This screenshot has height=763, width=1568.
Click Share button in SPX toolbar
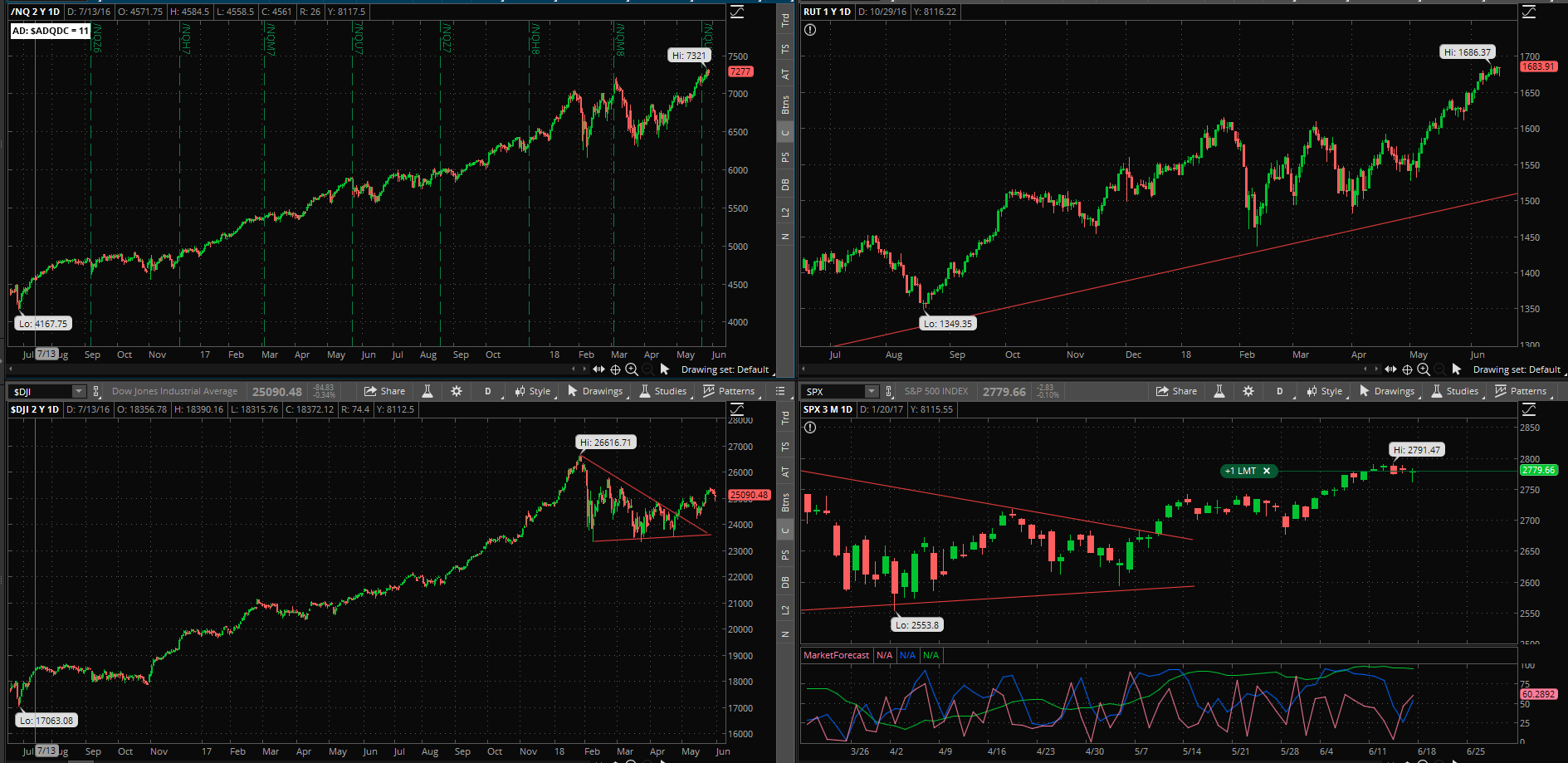click(1177, 391)
